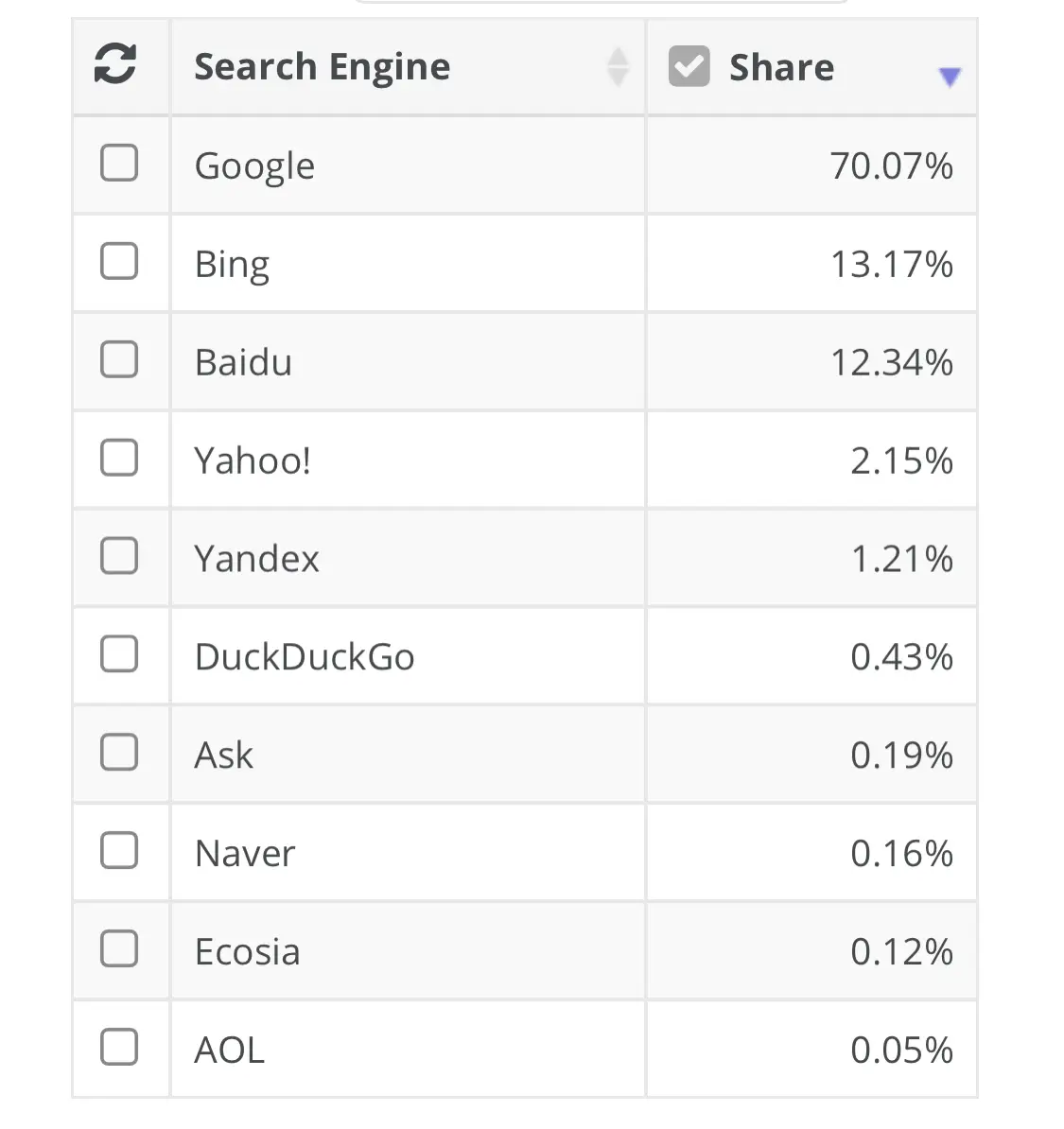Click the Ecosia 0.12% share cell

[900, 952]
